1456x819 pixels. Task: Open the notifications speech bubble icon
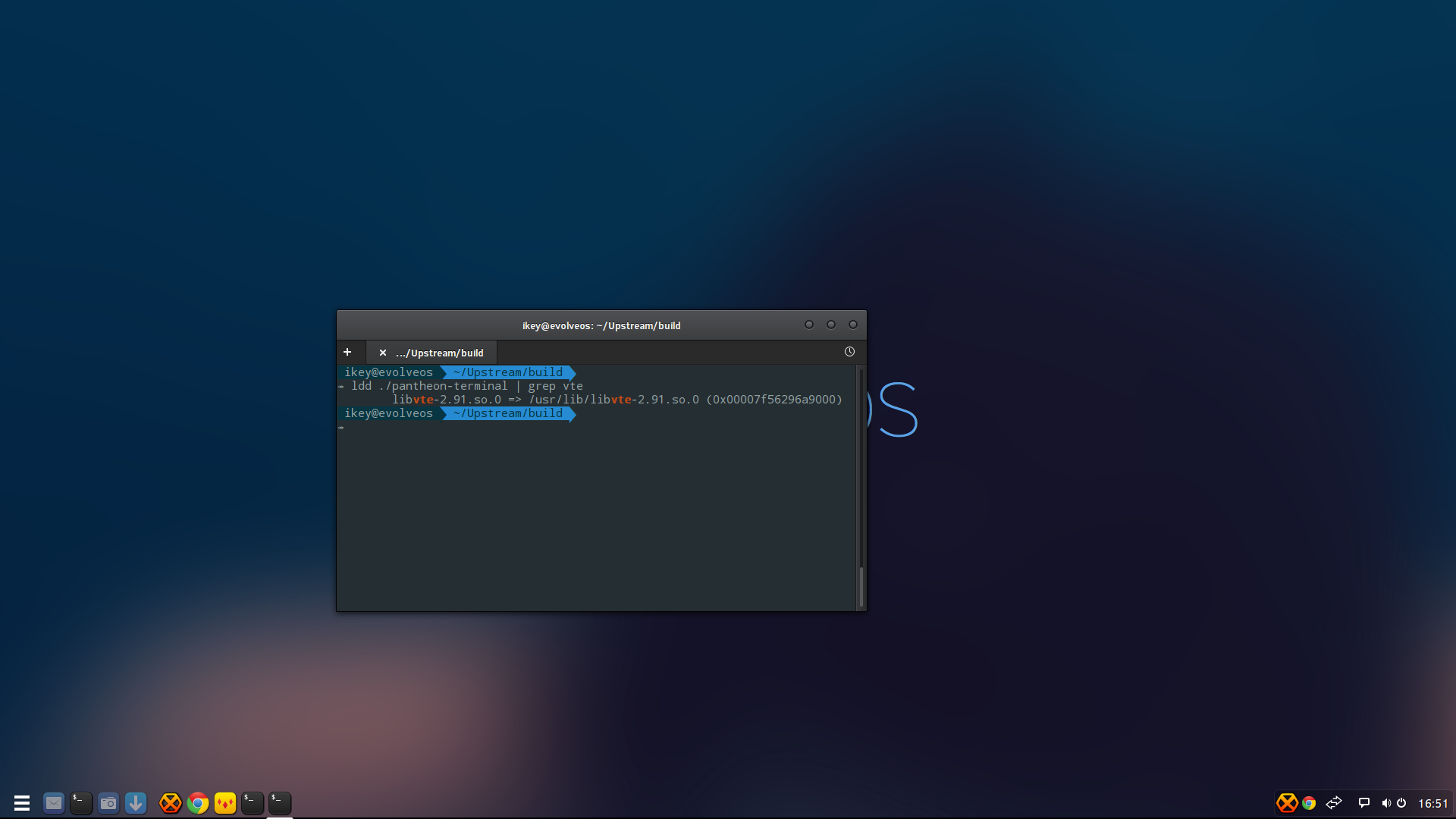click(x=1363, y=803)
